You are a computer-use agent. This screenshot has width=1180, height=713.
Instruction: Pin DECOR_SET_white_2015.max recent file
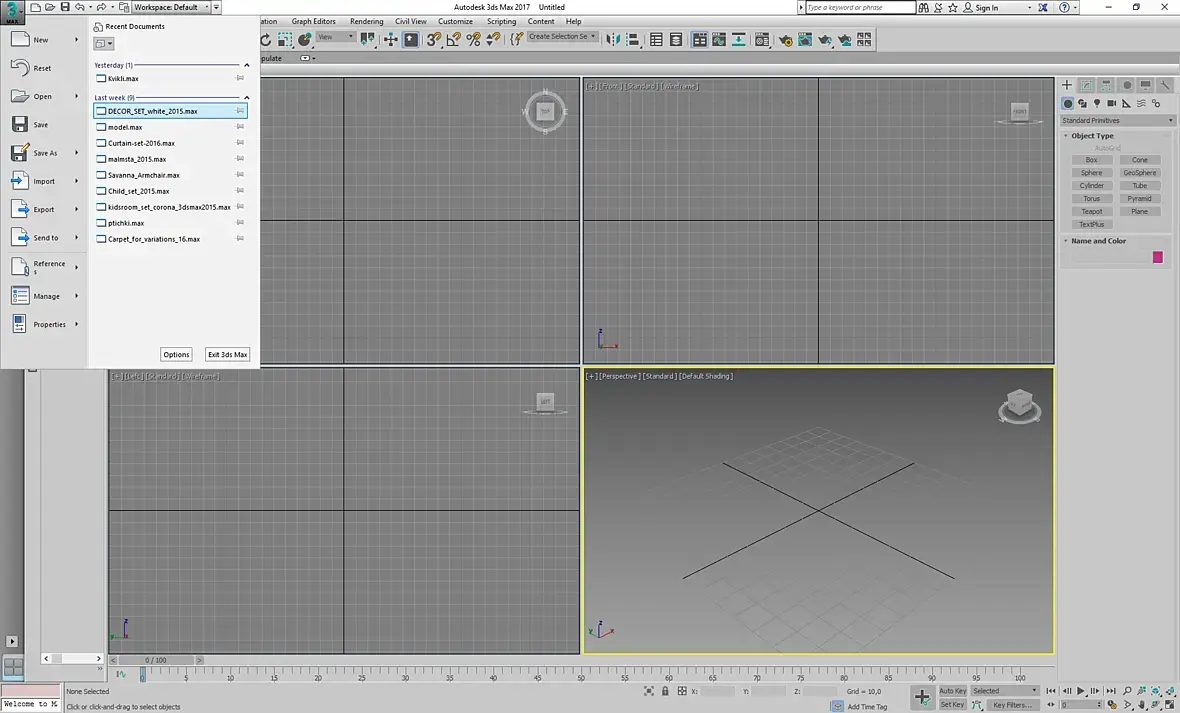coord(240,111)
